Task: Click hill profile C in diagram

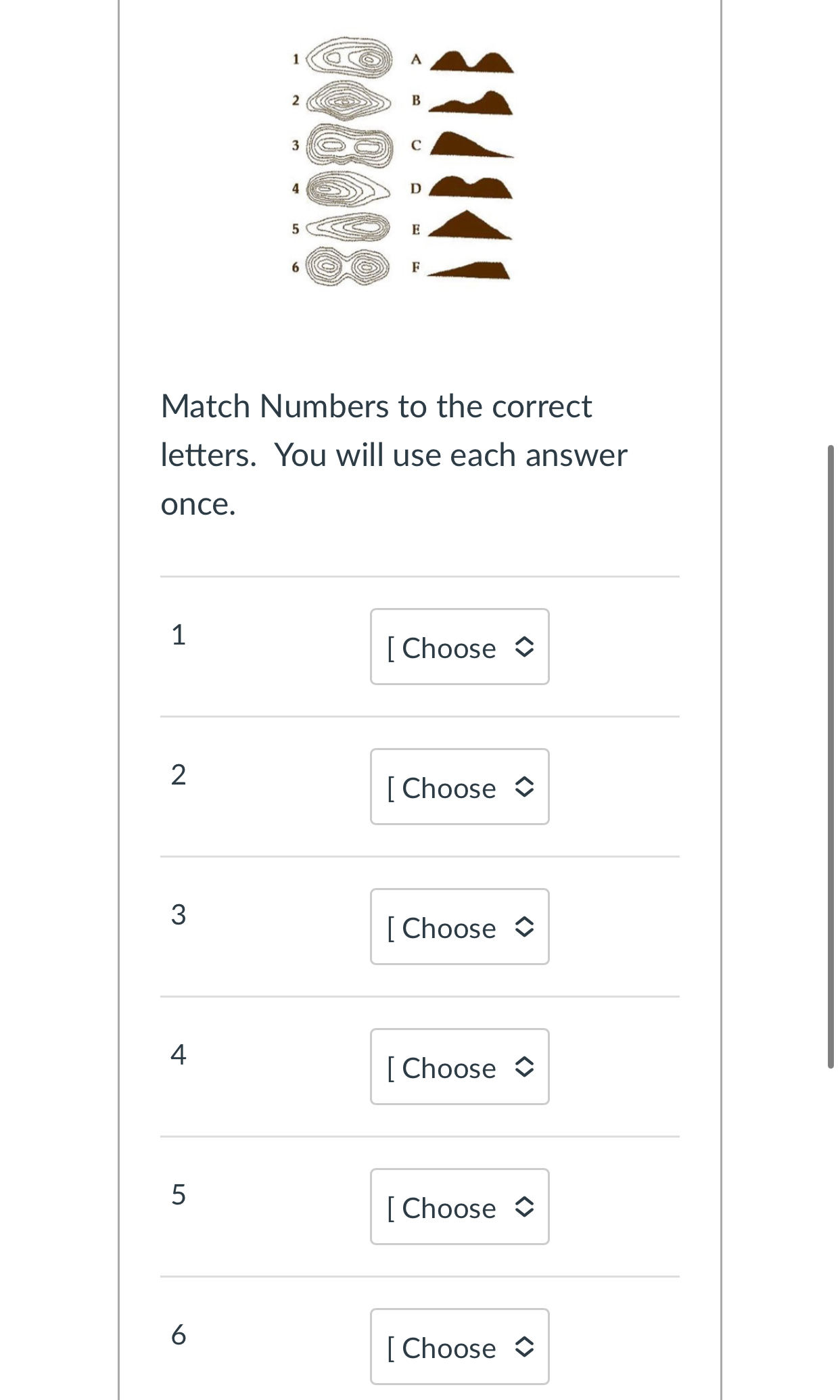Action: (x=471, y=145)
